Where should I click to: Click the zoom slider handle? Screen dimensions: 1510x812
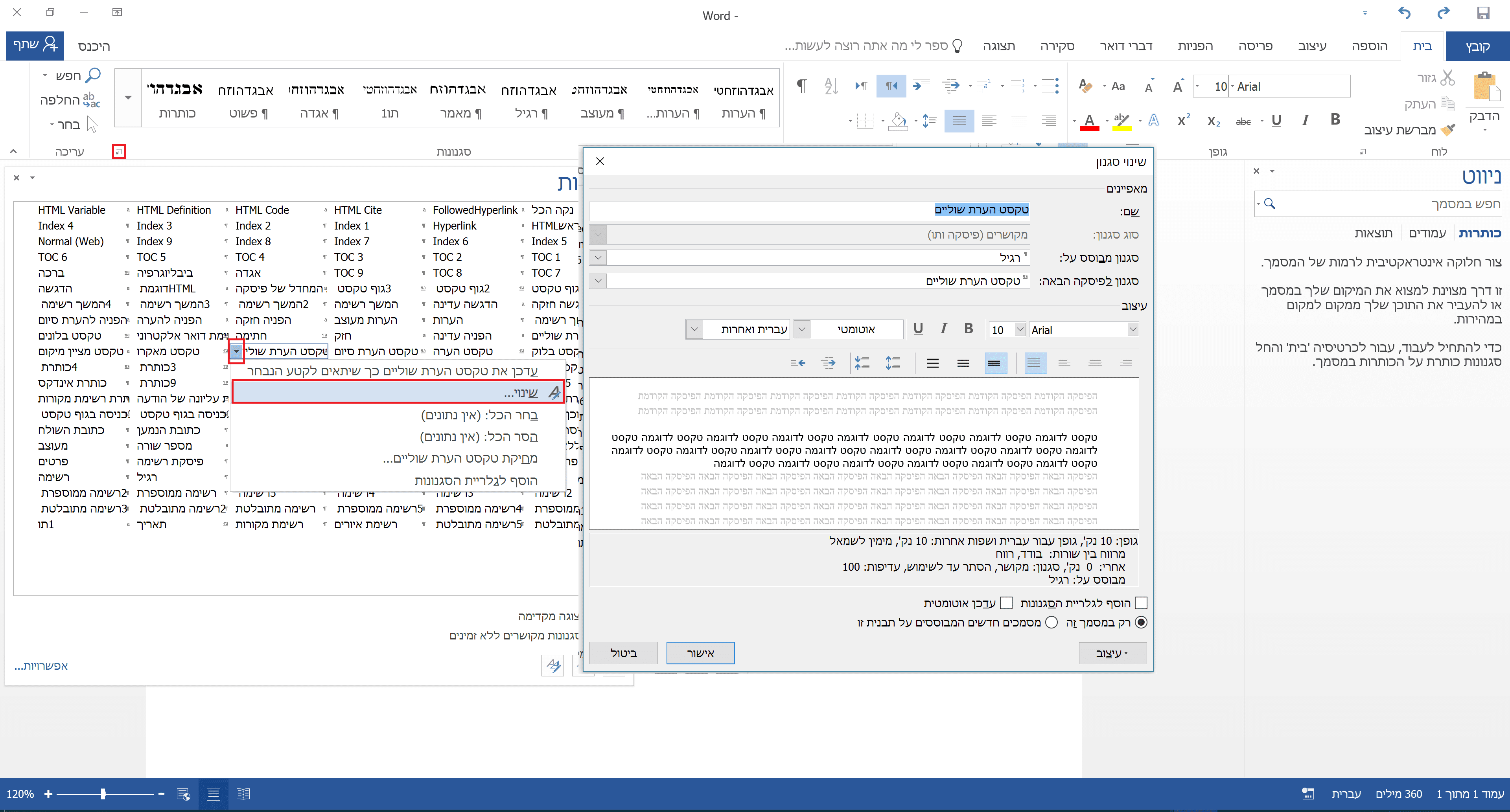tap(103, 794)
